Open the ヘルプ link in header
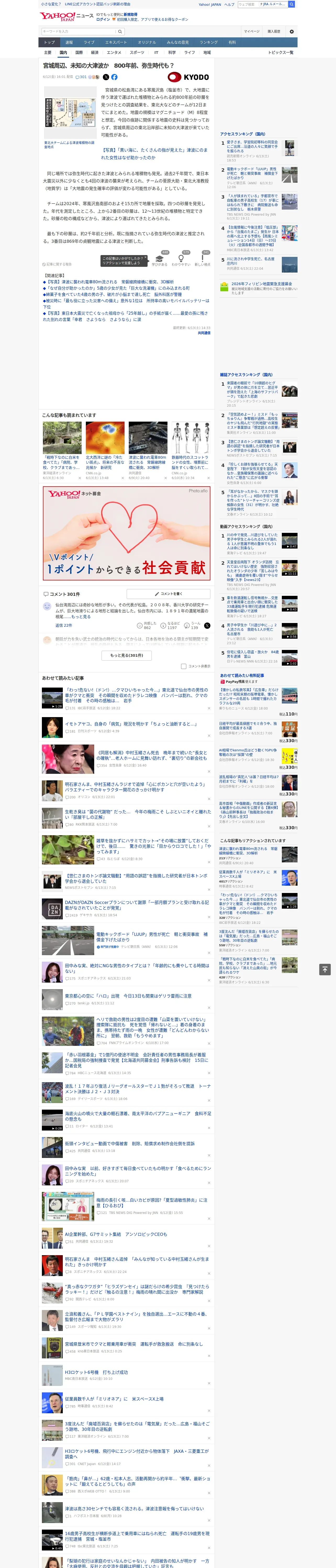 coord(229,4)
